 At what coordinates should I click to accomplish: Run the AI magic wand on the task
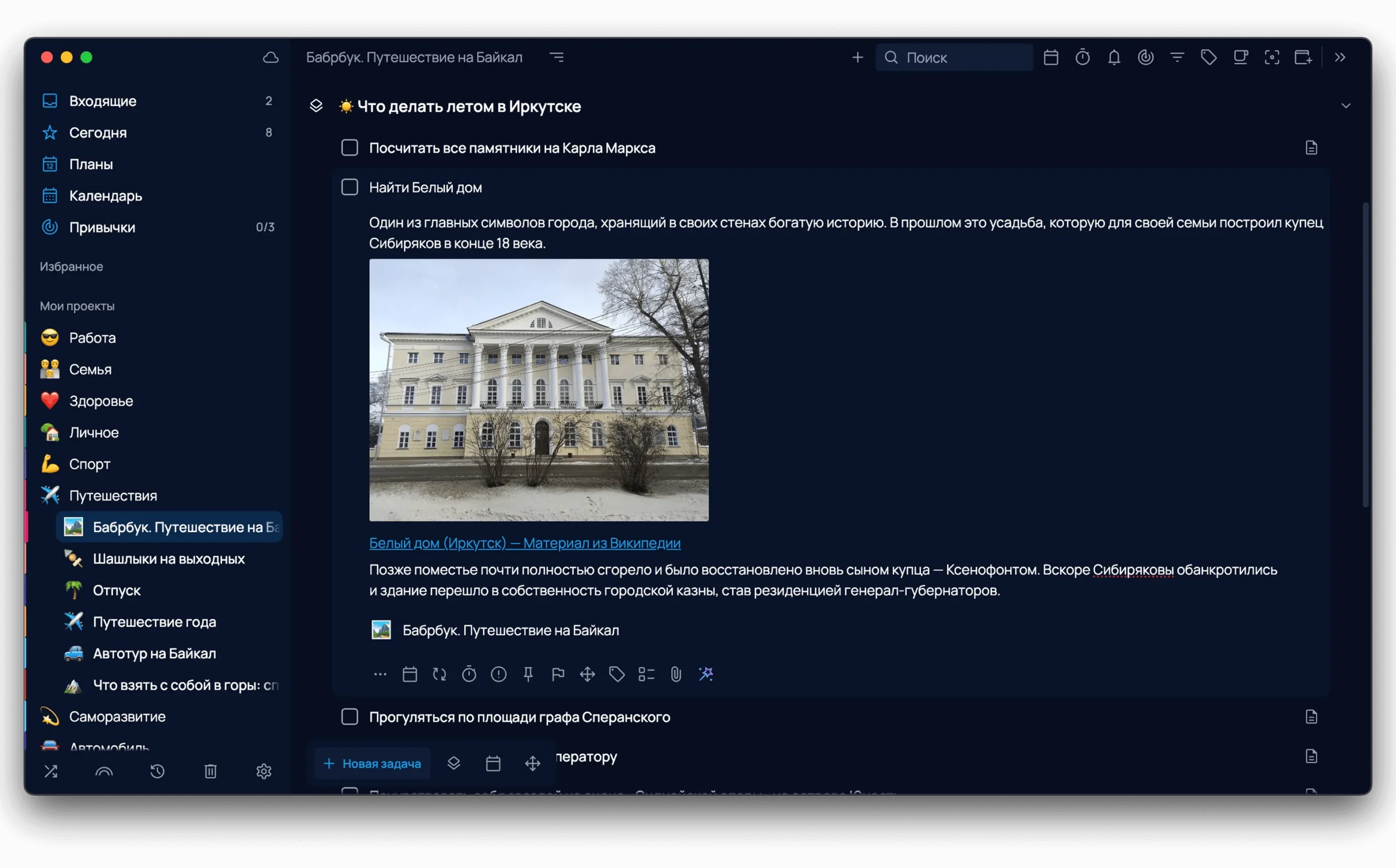(706, 674)
